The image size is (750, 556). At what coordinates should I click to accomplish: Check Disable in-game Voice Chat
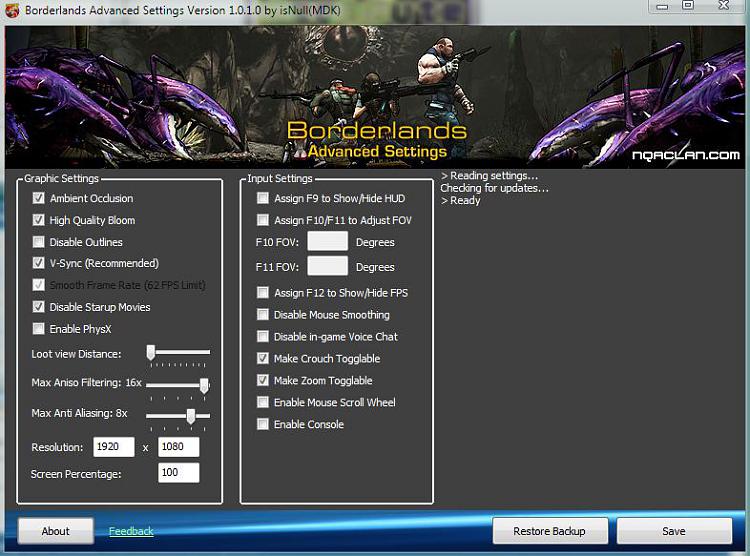263,336
